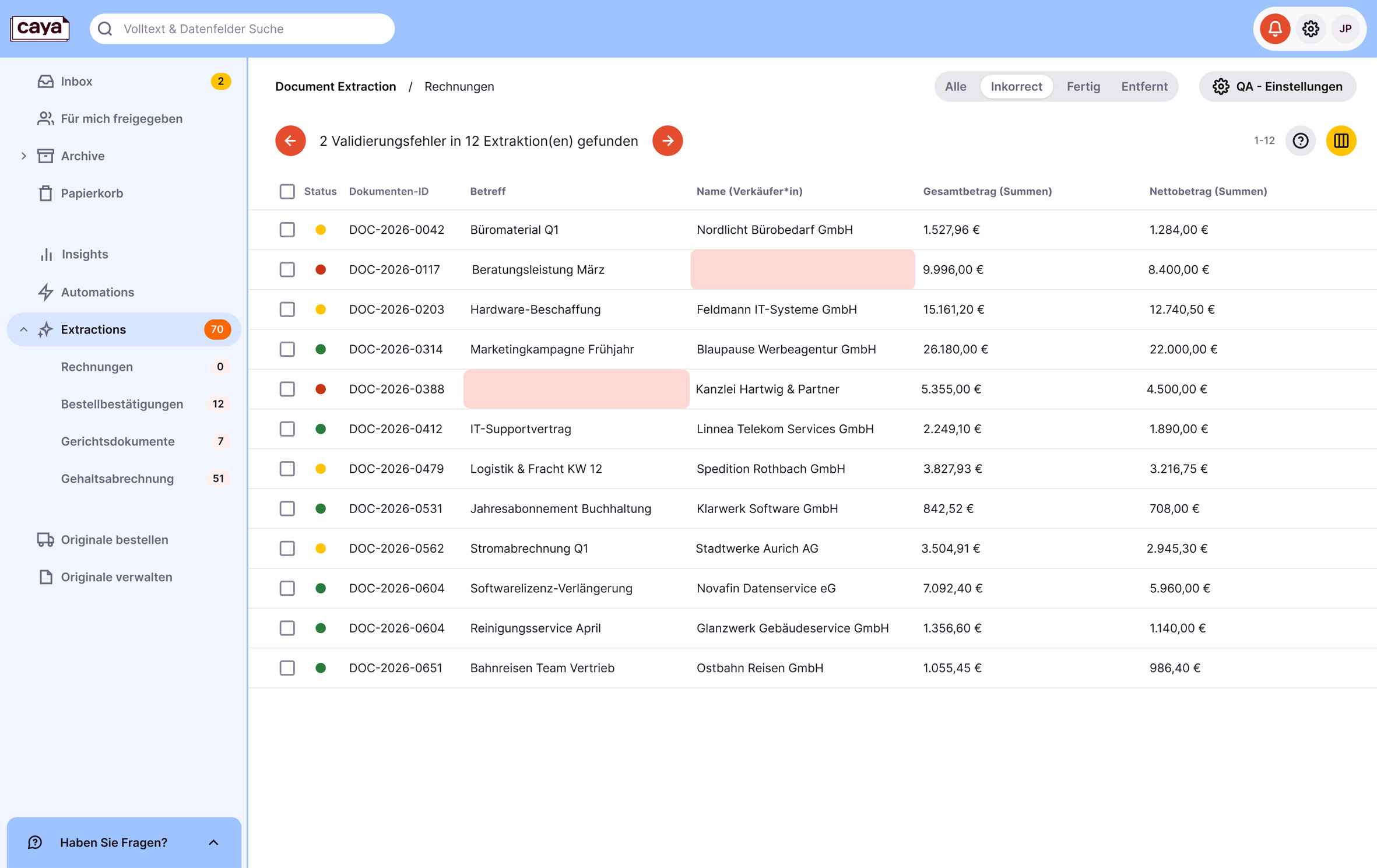Open settings gear in the top bar
The width and height of the screenshot is (1377, 868).
(x=1311, y=29)
